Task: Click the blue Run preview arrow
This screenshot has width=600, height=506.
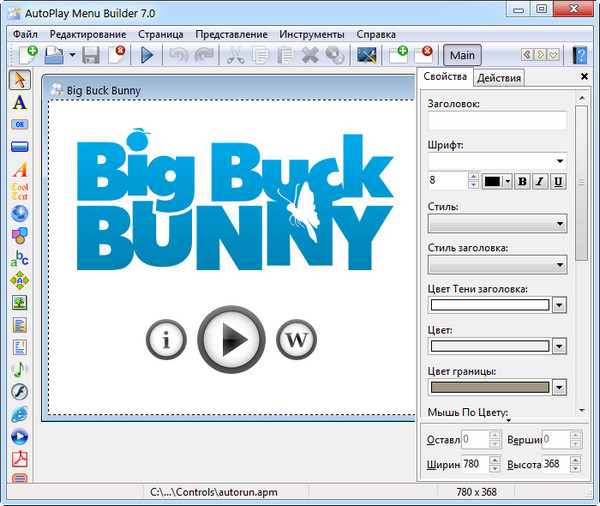Action: point(147,56)
